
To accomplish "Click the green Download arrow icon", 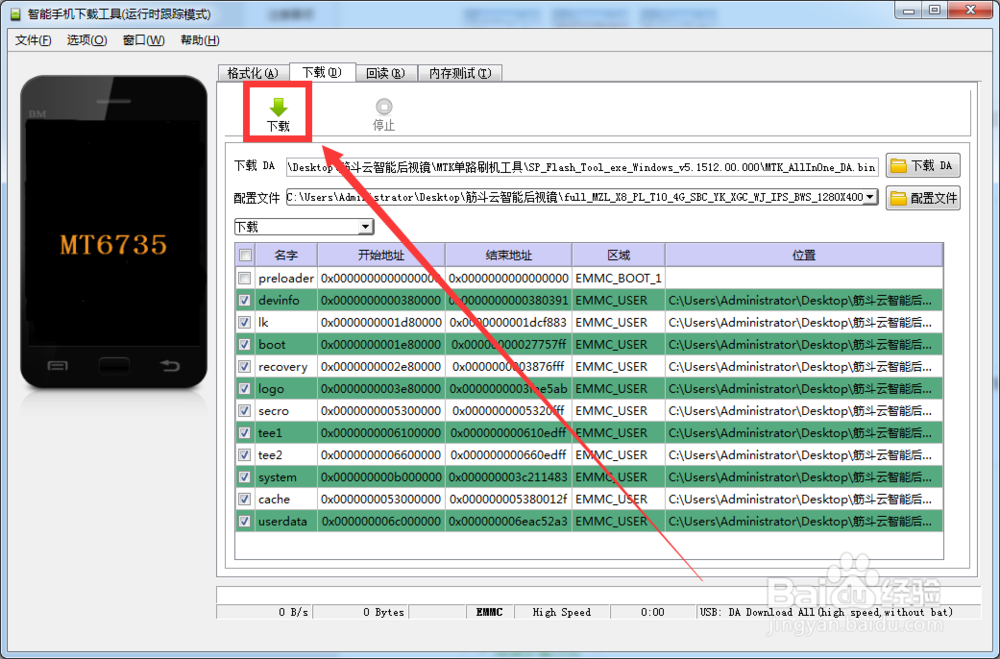I will [x=278, y=107].
